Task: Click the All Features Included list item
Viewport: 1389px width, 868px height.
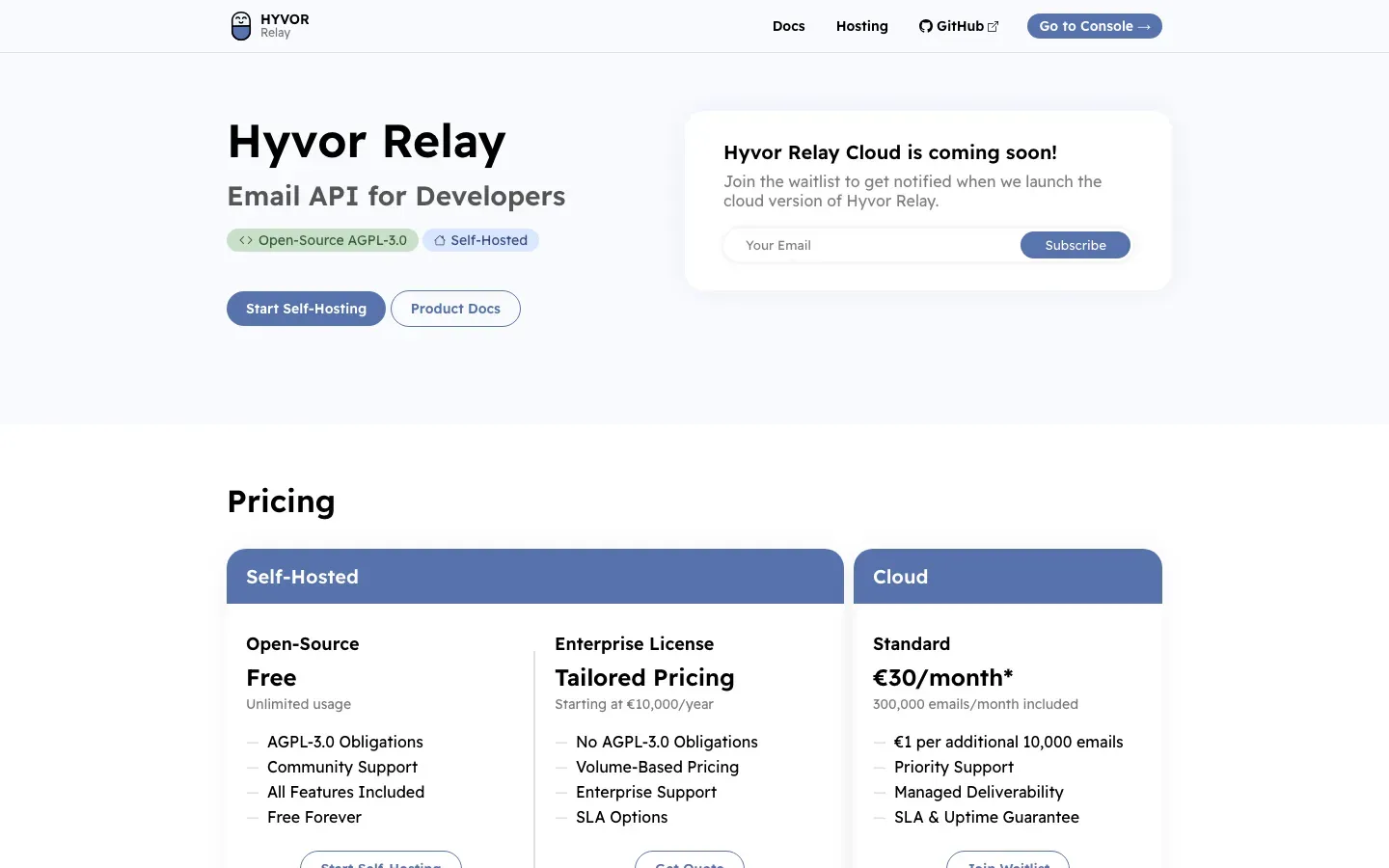Action: point(345,792)
